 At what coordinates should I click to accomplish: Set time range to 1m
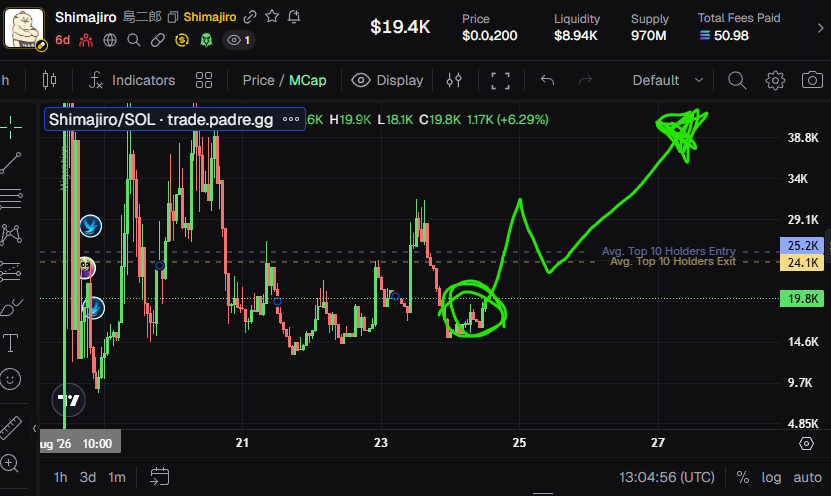pos(117,477)
